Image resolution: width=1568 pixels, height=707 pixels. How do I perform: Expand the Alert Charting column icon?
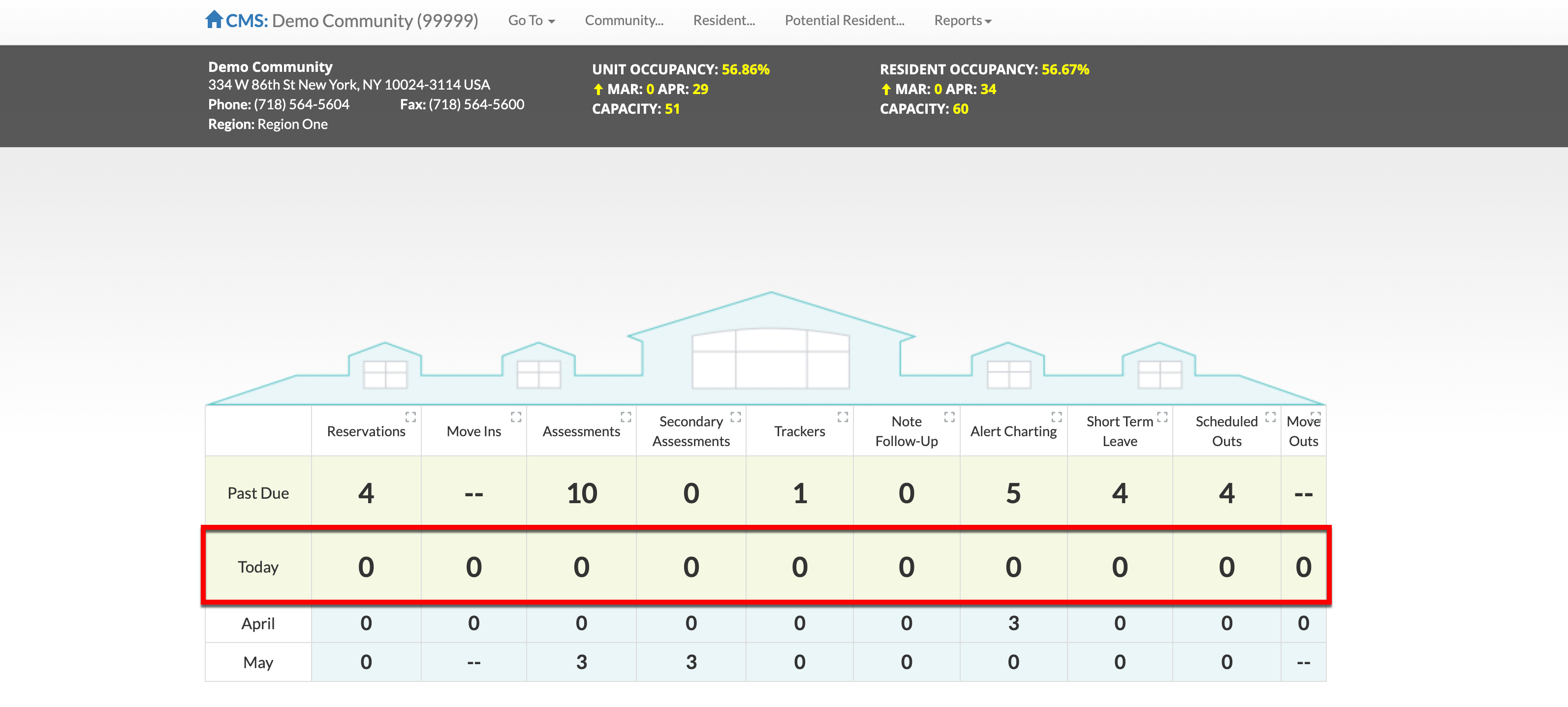coord(1056,417)
